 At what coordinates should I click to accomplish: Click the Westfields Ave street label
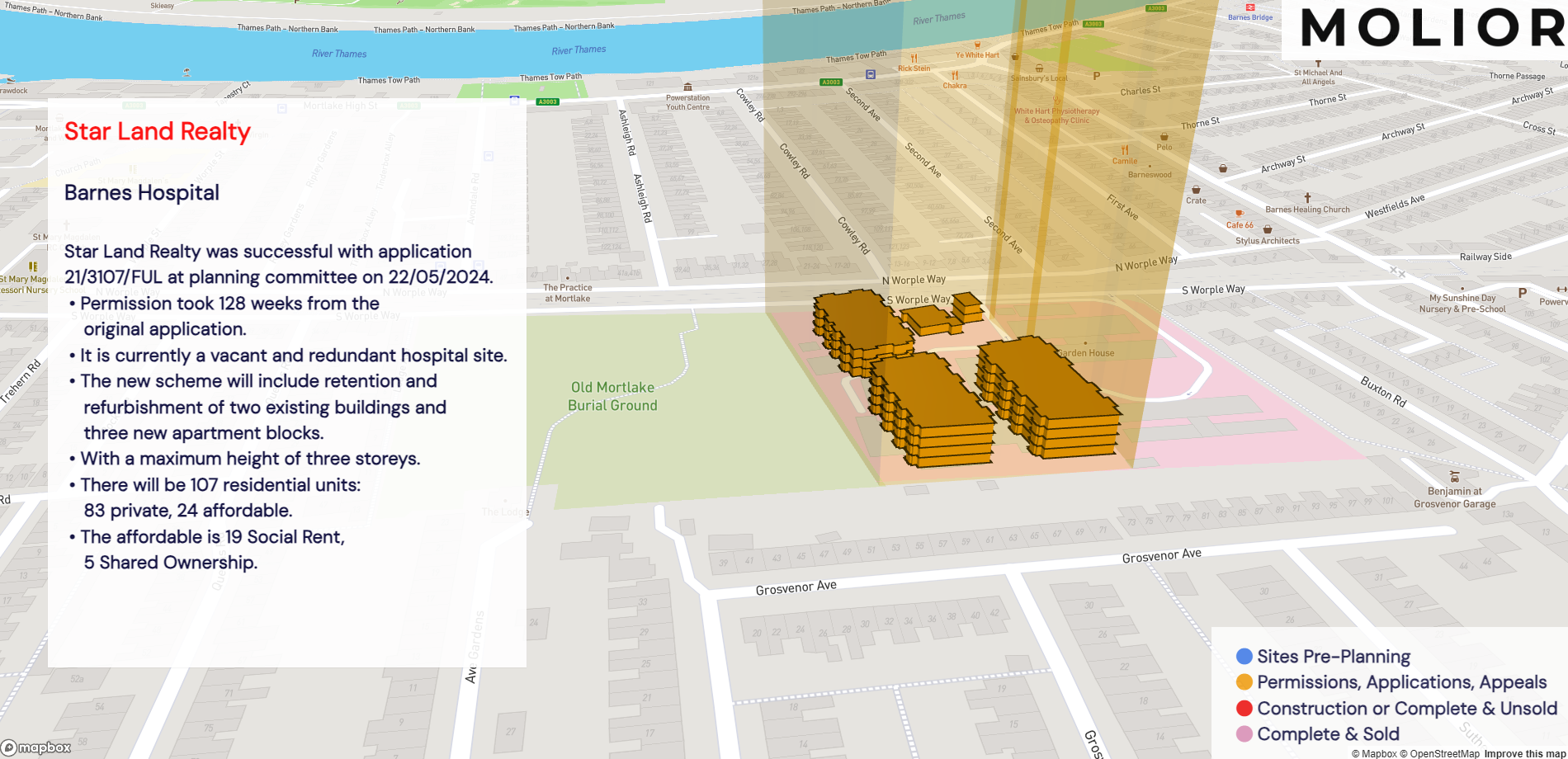click(x=1395, y=206)
